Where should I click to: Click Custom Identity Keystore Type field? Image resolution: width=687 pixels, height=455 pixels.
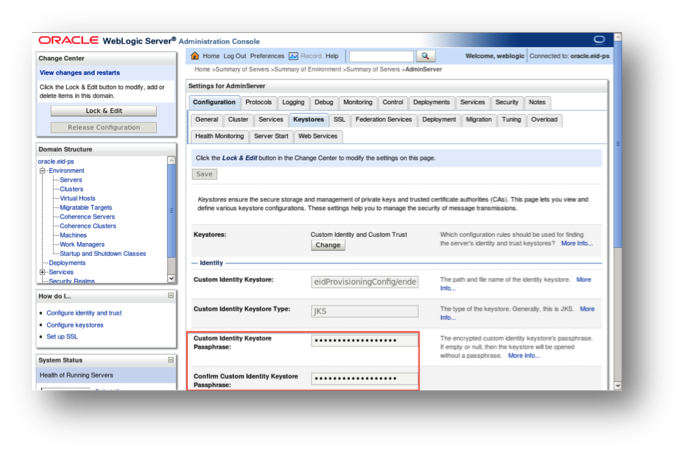pyautogui.click(x=365, y=311)
